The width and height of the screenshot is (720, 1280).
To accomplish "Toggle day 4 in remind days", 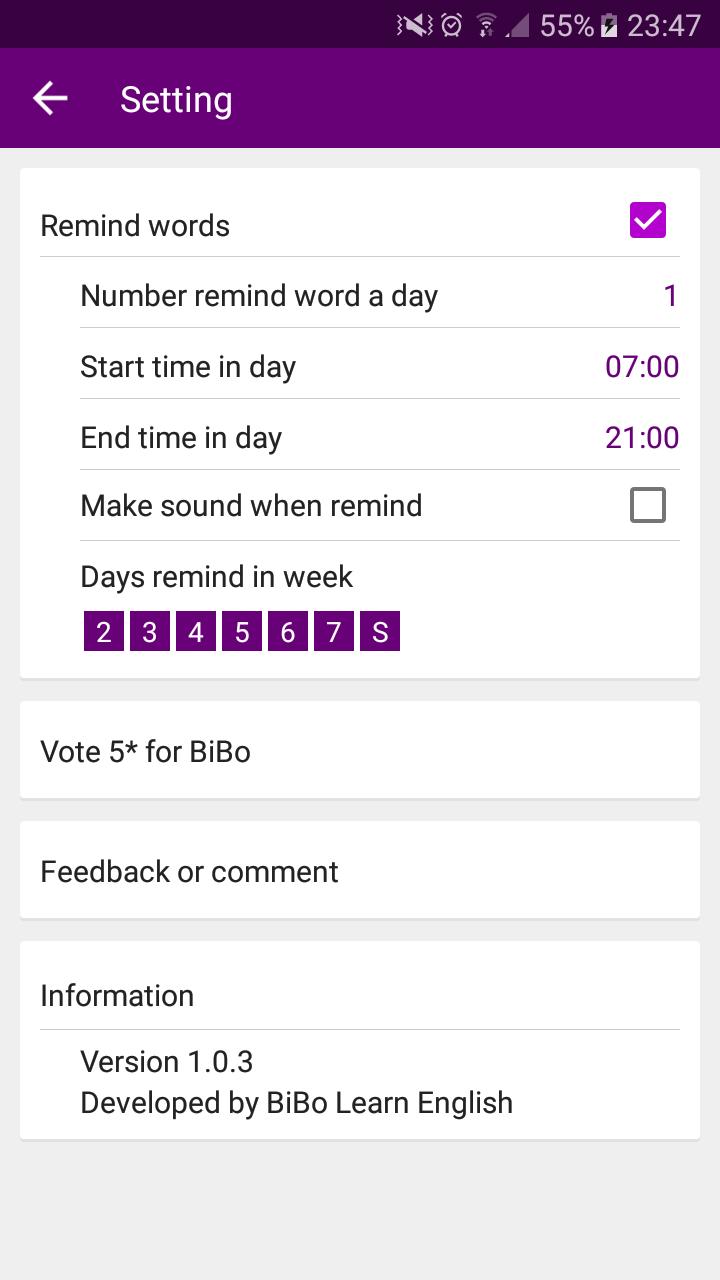I will click(196, 632).
